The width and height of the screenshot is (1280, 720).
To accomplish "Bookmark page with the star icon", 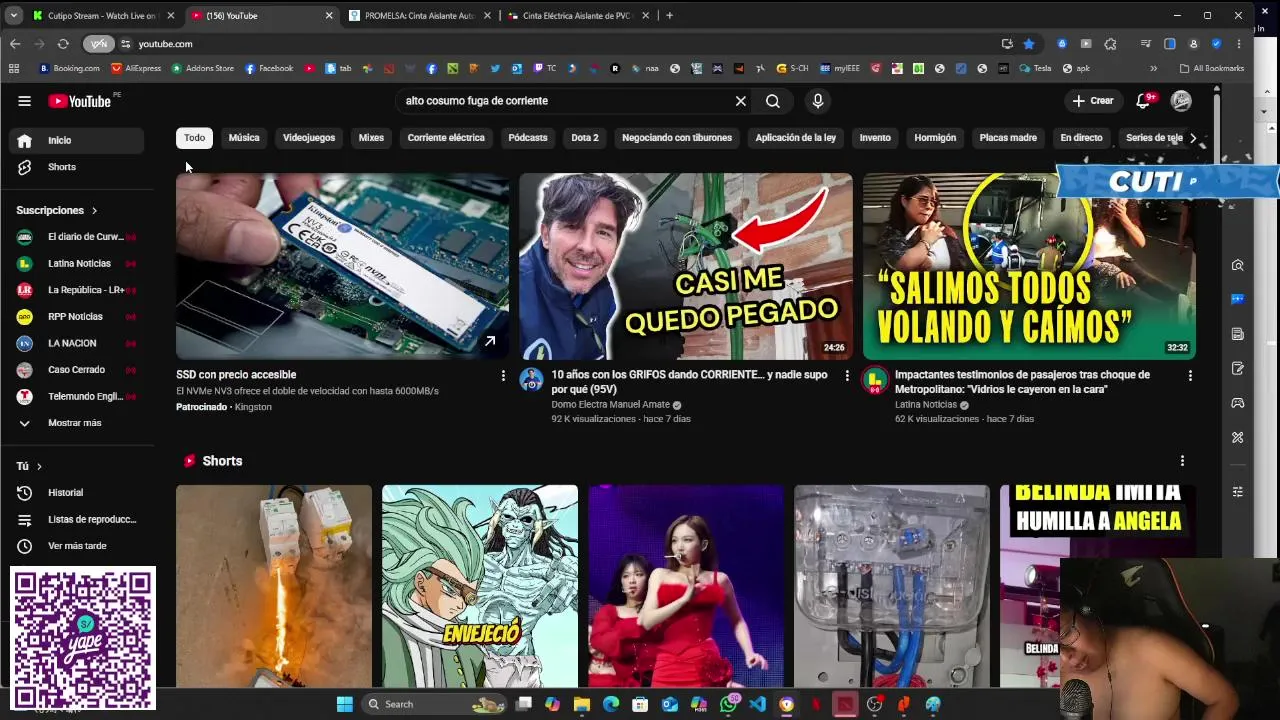I will 1029,44.
